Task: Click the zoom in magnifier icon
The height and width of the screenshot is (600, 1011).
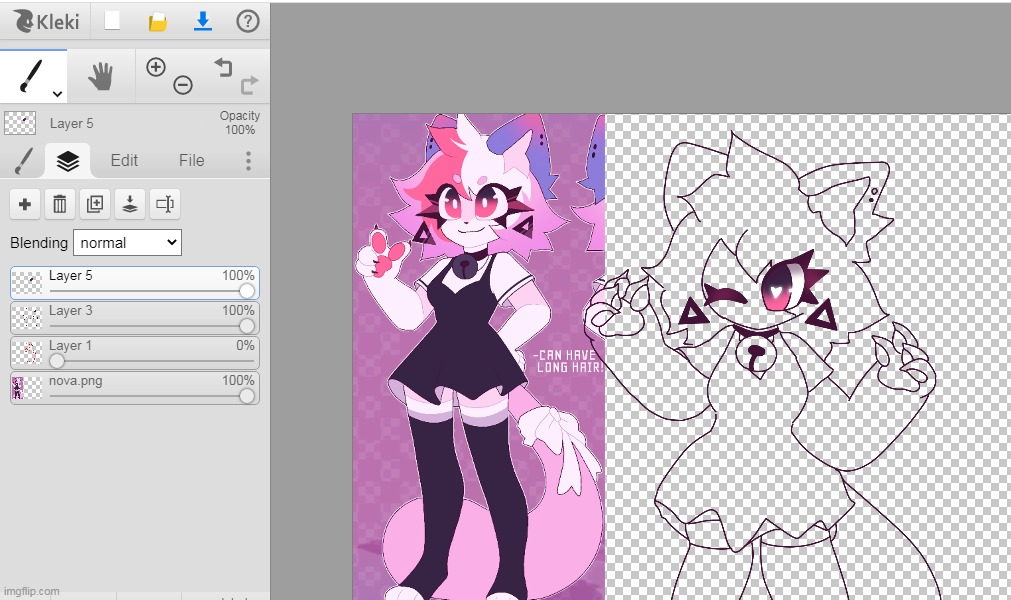Action: click(155, 67)
